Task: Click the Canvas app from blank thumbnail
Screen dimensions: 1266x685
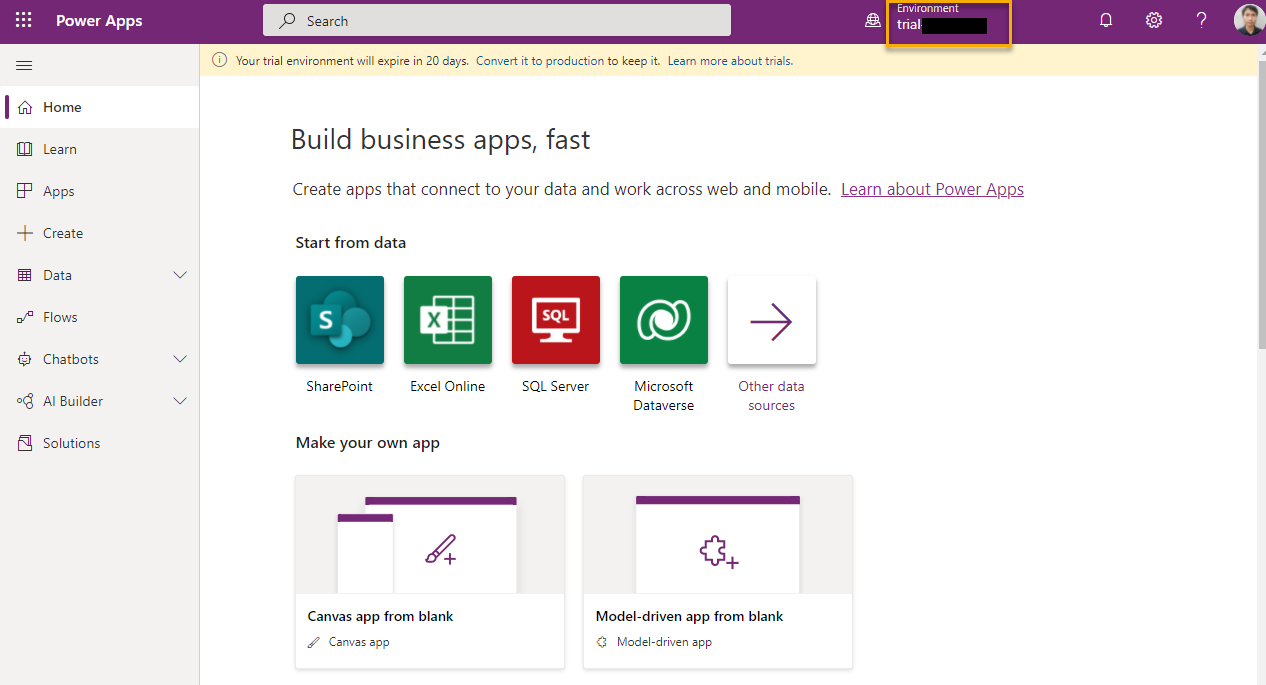Action: coord(430,535)
